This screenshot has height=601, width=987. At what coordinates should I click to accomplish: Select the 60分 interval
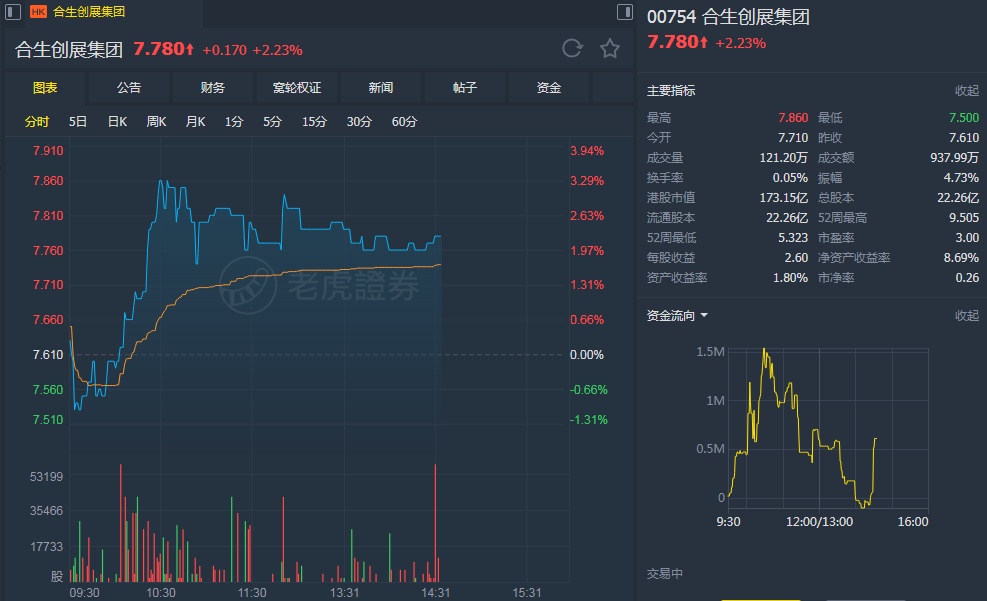click(x=404, y=121)
